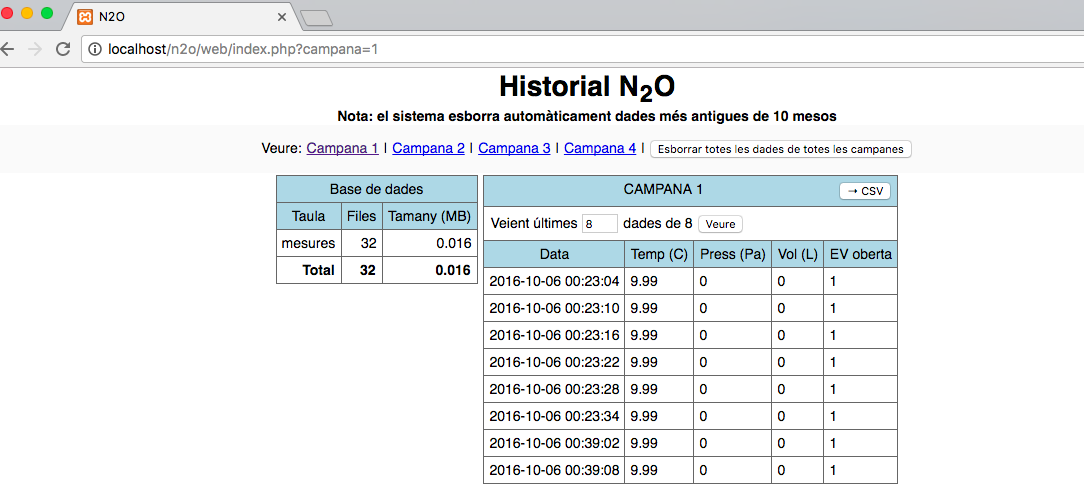Open the Campana 3 link
Image resolution: width=1084 pixels, height=503 pixels.
pos(514,148)
